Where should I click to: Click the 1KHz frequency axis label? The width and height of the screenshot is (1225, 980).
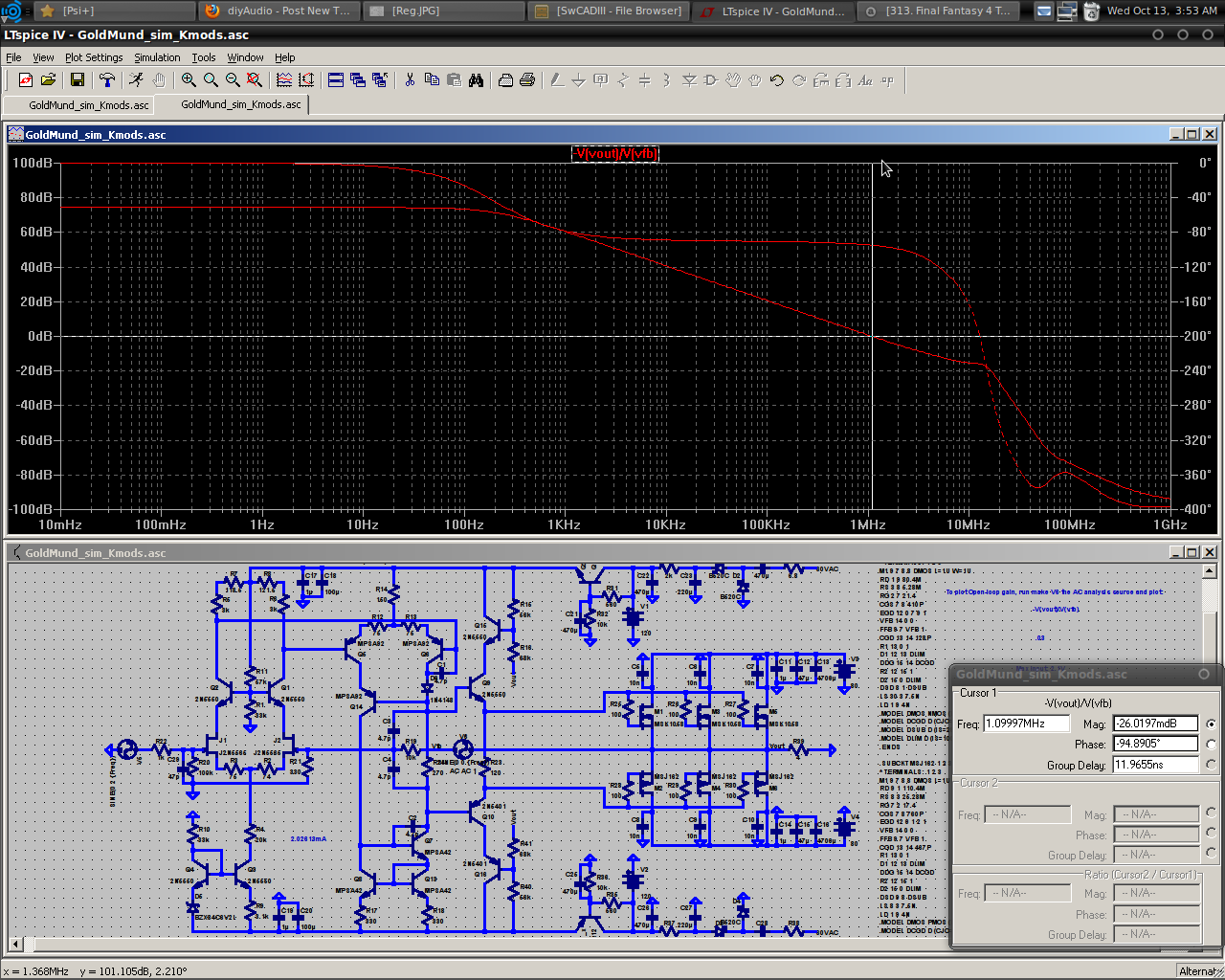coord(564,524)
